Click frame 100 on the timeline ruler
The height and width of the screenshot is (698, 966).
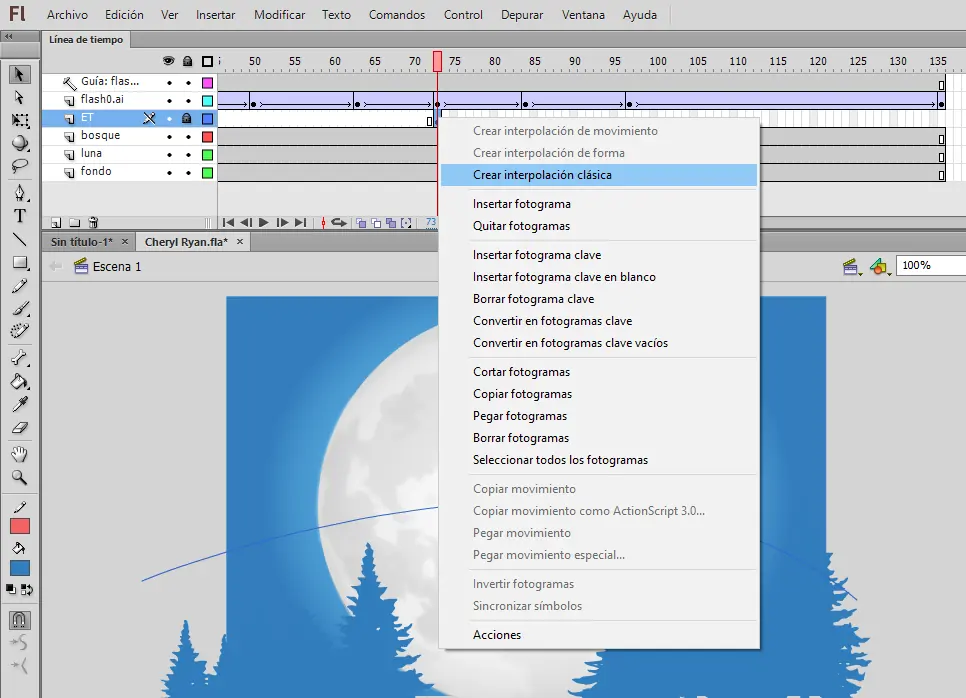tap(657, 61)
